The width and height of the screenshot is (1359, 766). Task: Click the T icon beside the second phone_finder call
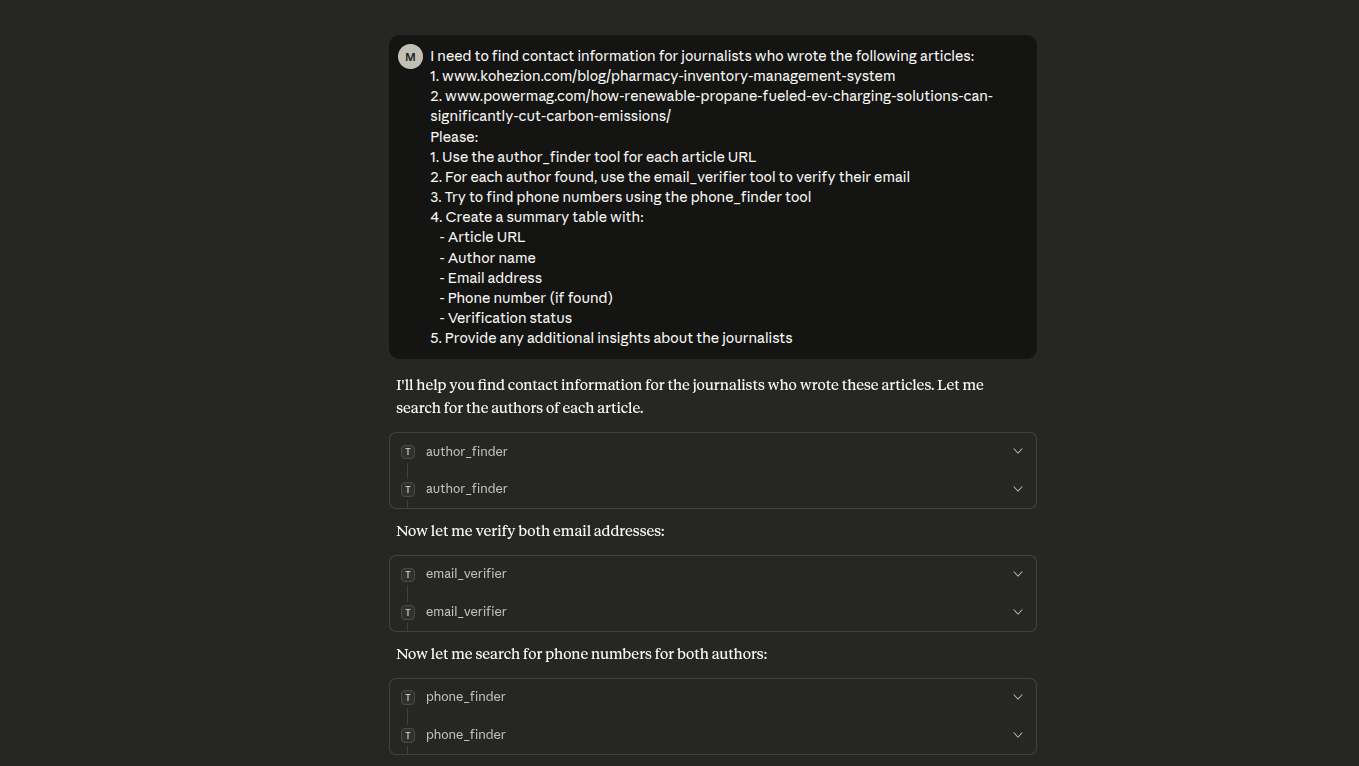[x=408, y=734]
